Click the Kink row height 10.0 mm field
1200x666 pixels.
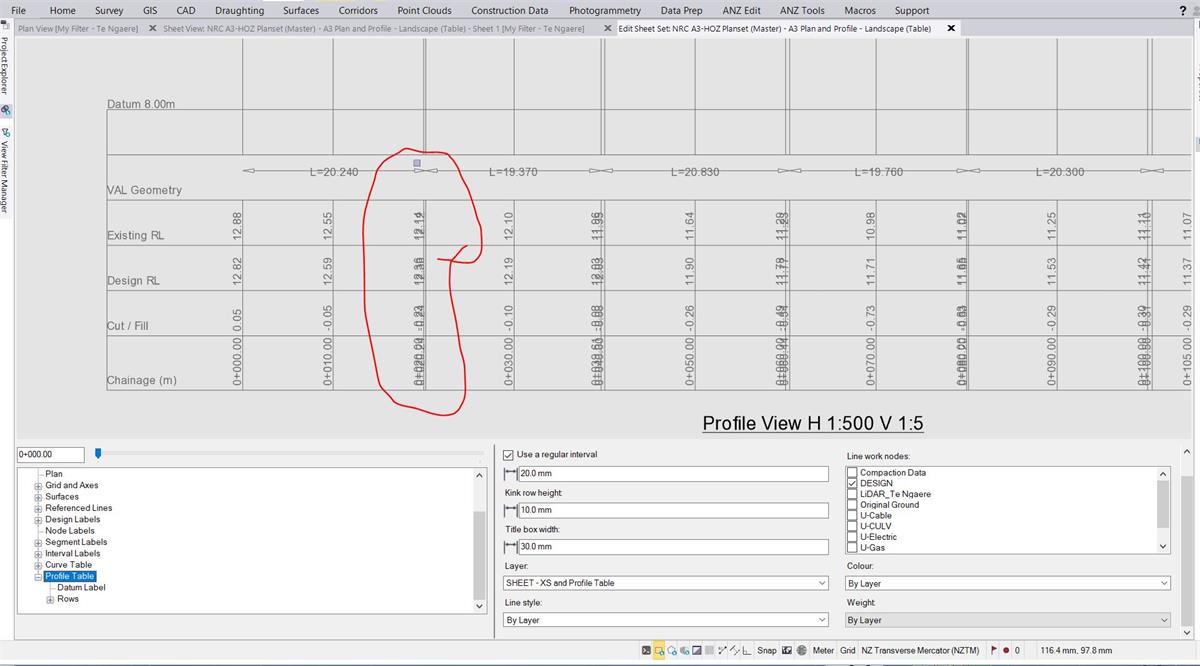[x=673, y=510]
